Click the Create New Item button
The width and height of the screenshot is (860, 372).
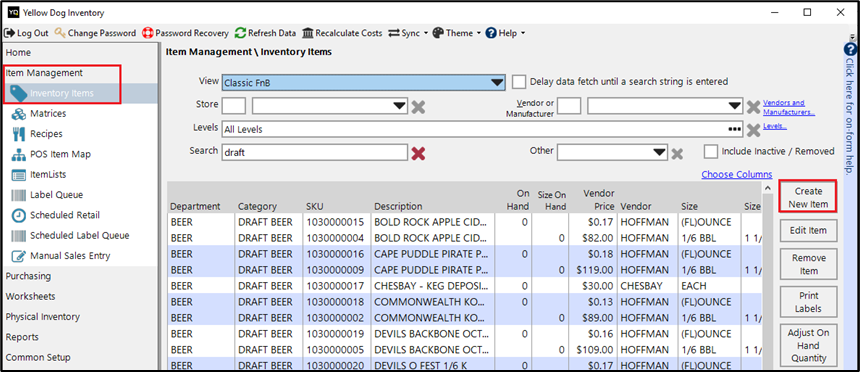[808, 198]
